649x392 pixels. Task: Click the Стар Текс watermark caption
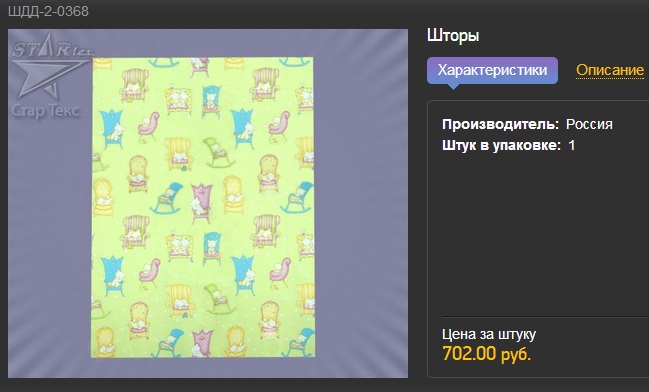pyautogui.click(x=46, y=111)
